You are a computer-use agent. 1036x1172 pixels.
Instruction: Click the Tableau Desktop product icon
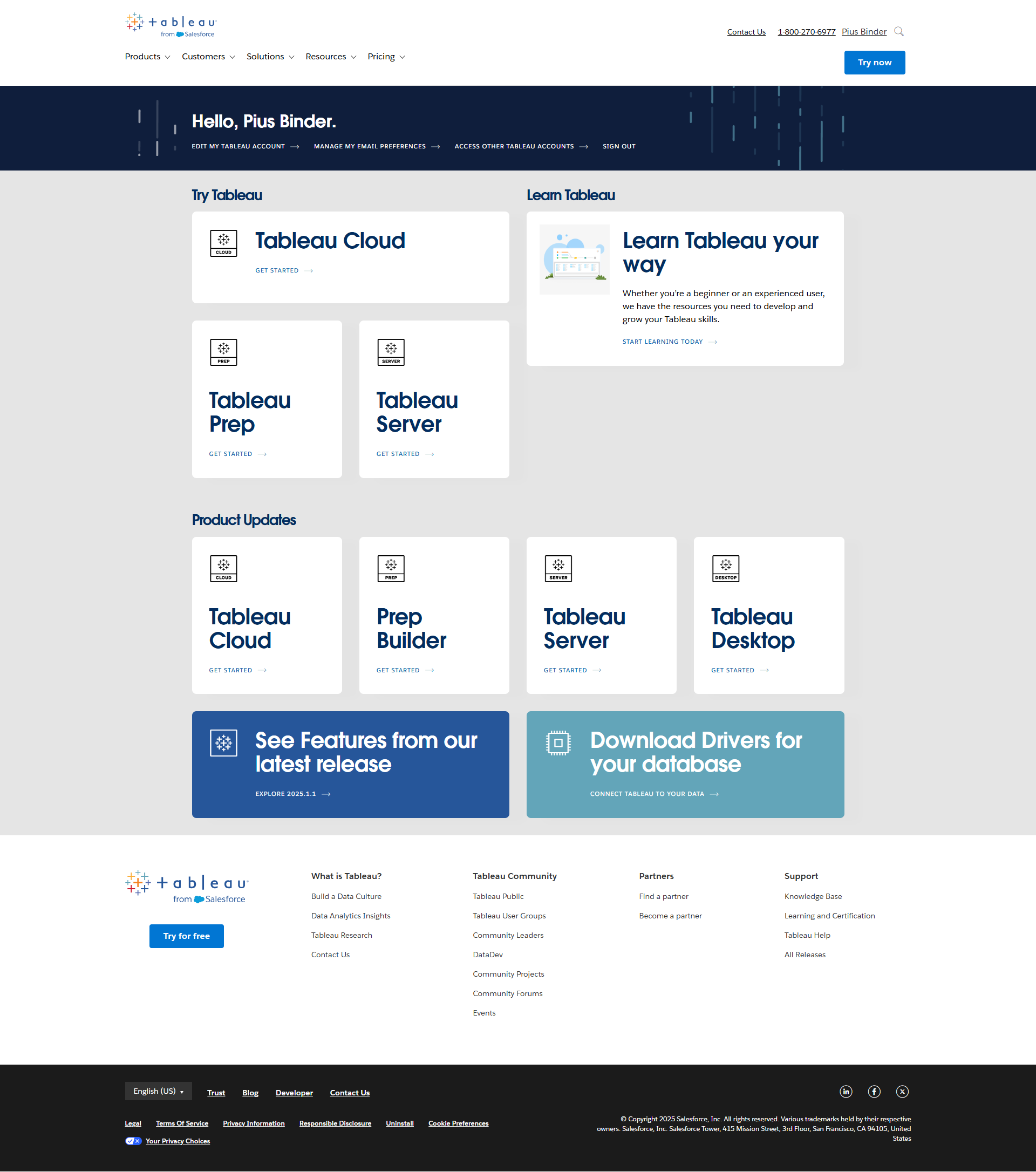[725, 568]
